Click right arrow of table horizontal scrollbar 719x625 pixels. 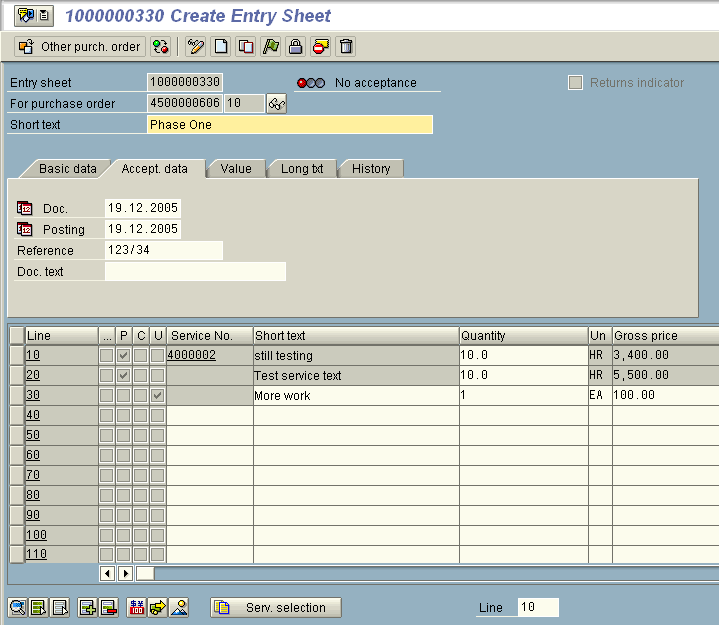[x=126, y=574]
